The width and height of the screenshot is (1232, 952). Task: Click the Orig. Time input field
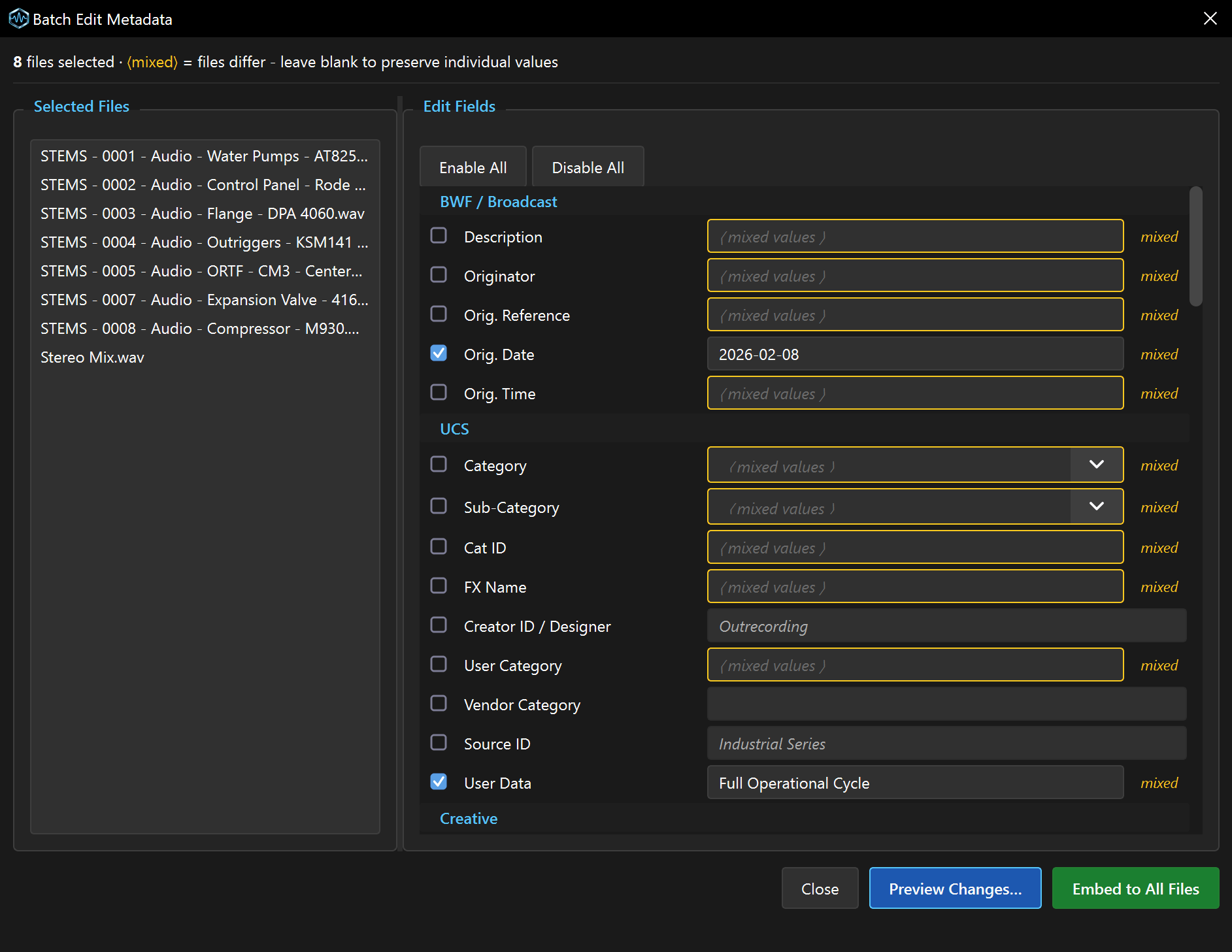(915, 393)
